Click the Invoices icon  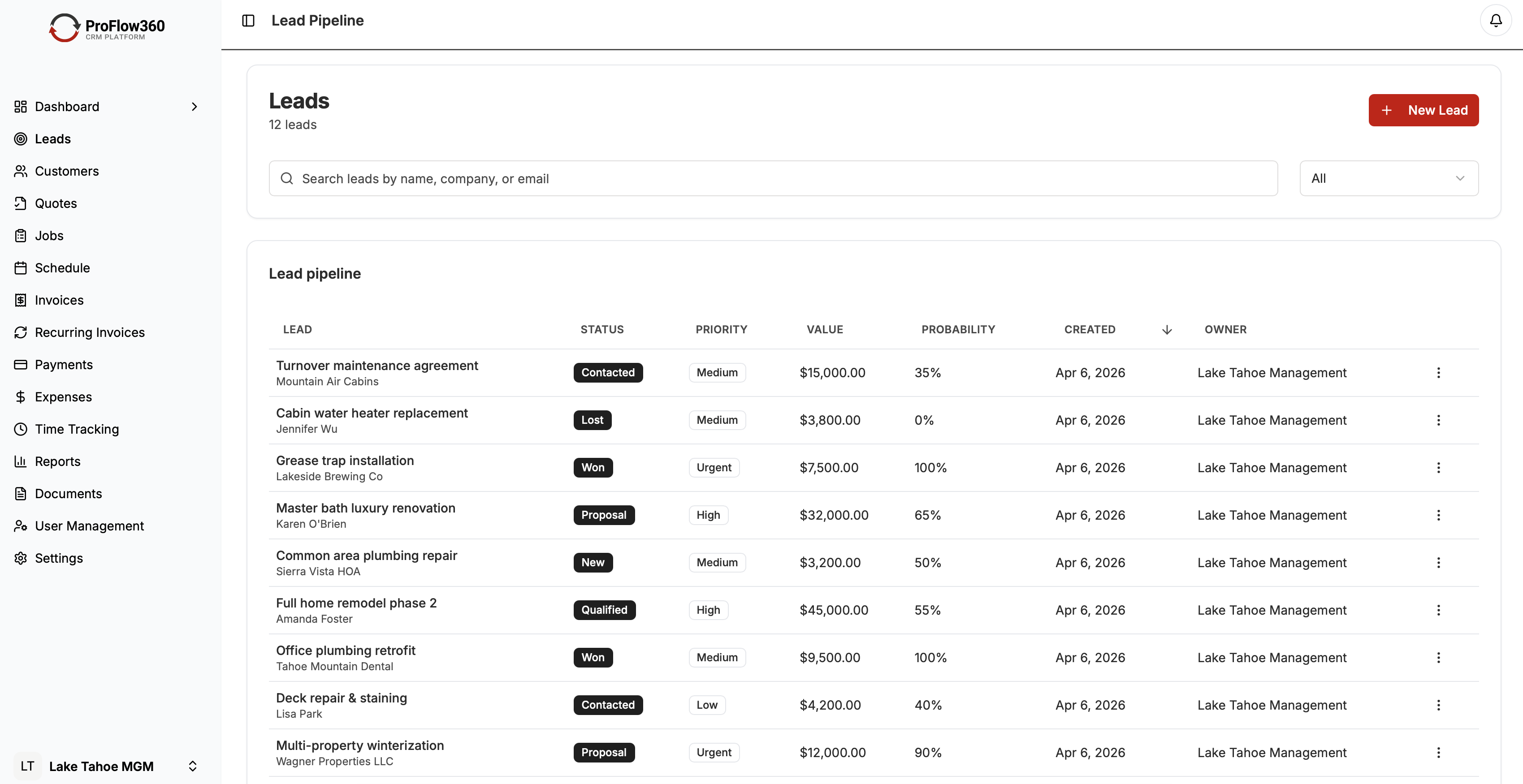[x=21, y=300]
